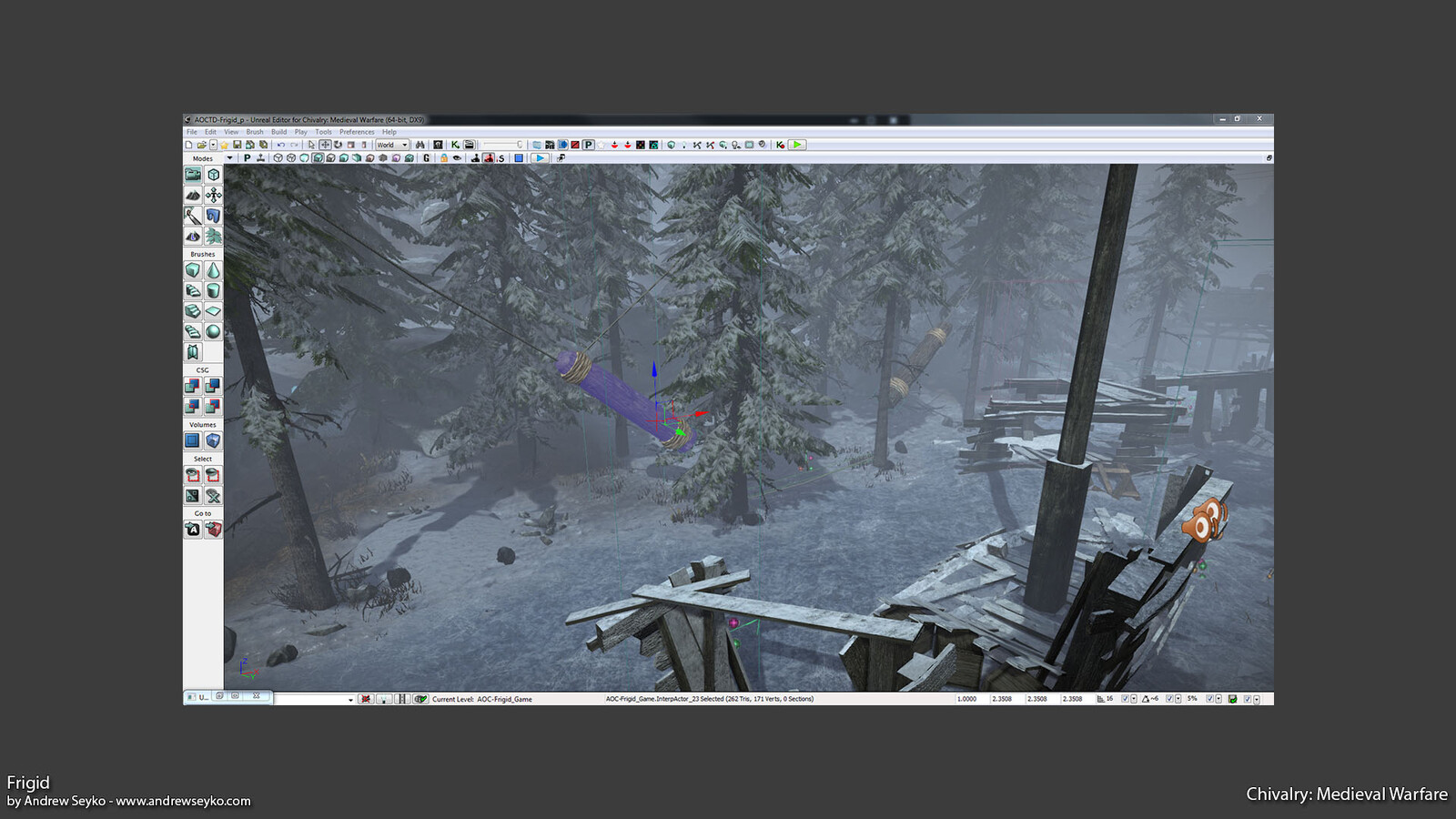Click the selected InterpActor_23 status text
Screen dimensions: 1456x819
pyautogui.click(x=710, y=699)
